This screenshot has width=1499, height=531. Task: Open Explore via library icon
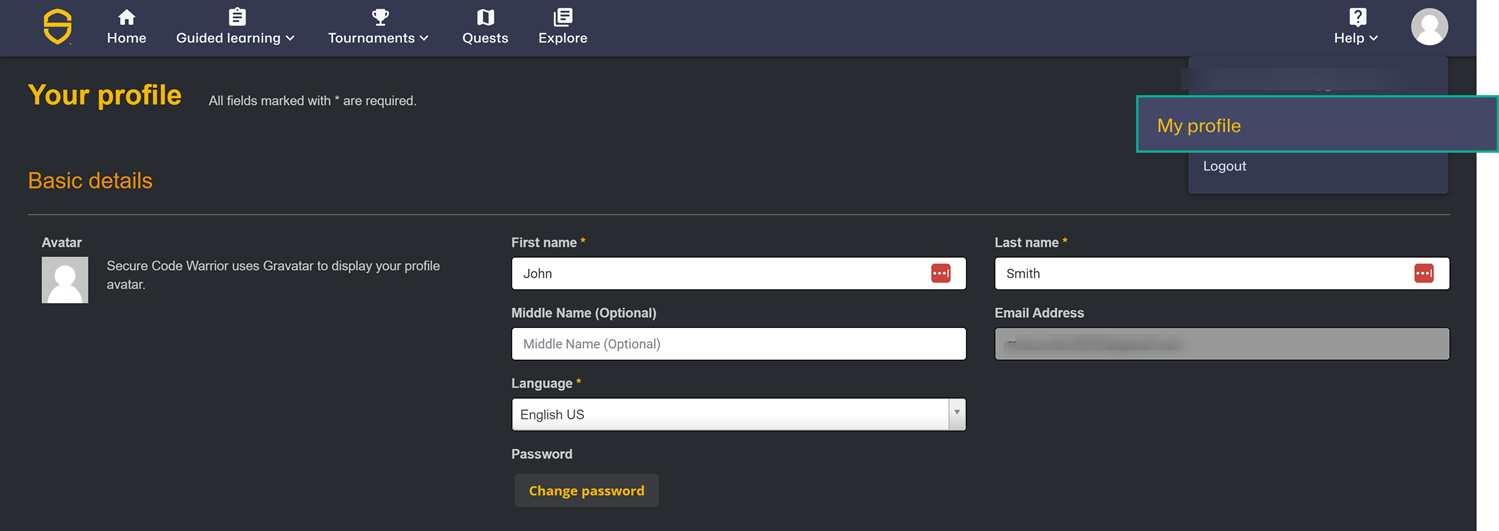point(563,17)
